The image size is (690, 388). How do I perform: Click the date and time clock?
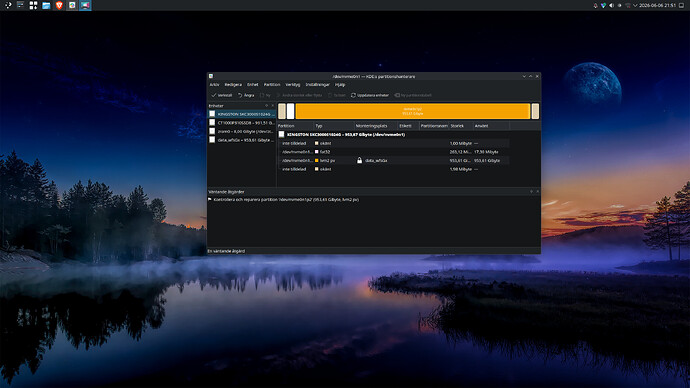657,5
